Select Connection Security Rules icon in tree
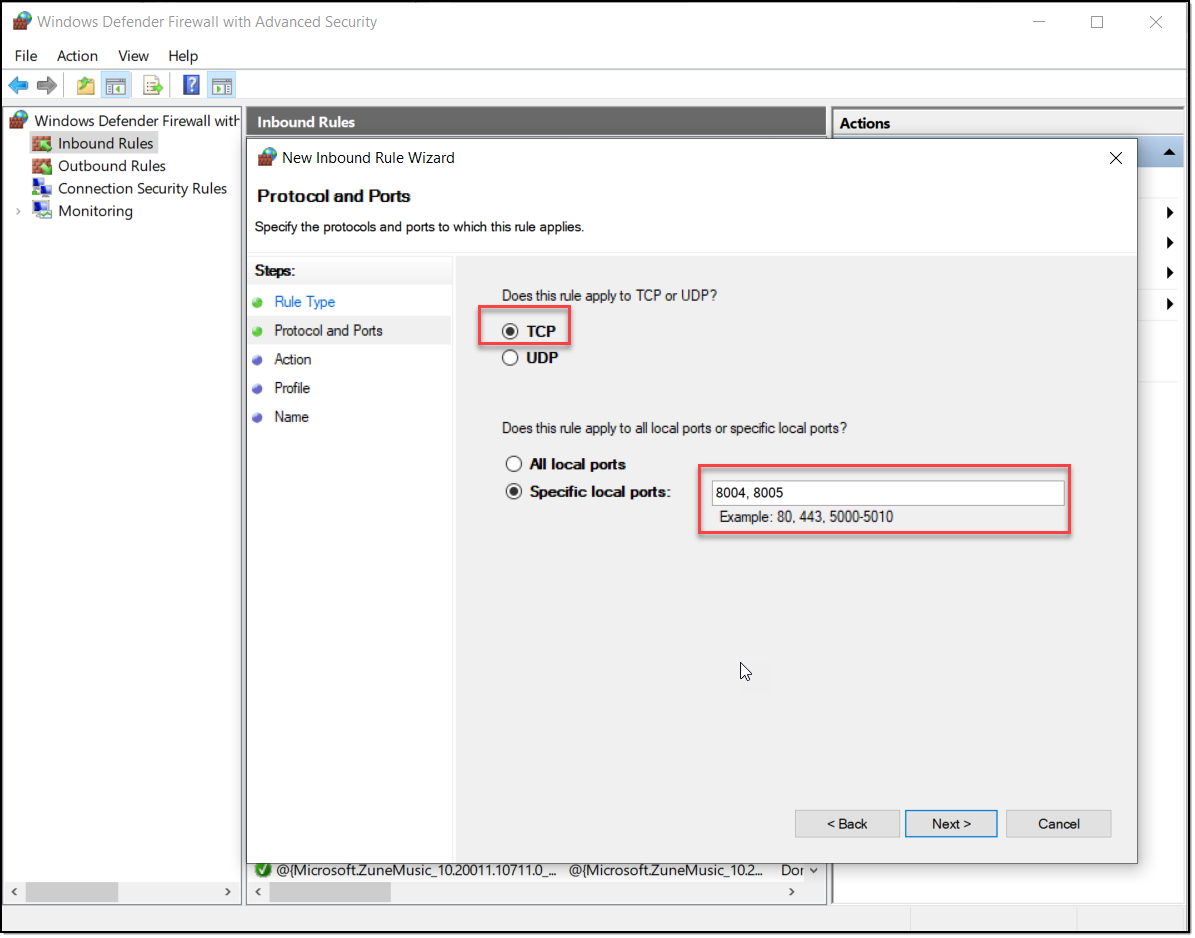1195x938 pixels. pos(42,188)
